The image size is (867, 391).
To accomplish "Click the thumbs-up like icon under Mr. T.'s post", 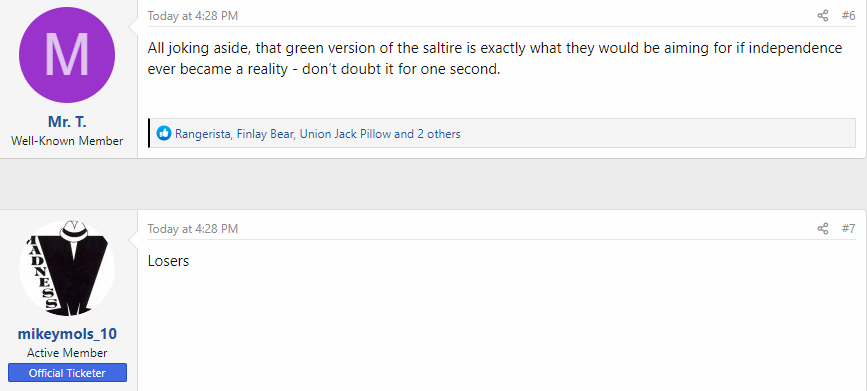I will (x=164, y=133).
